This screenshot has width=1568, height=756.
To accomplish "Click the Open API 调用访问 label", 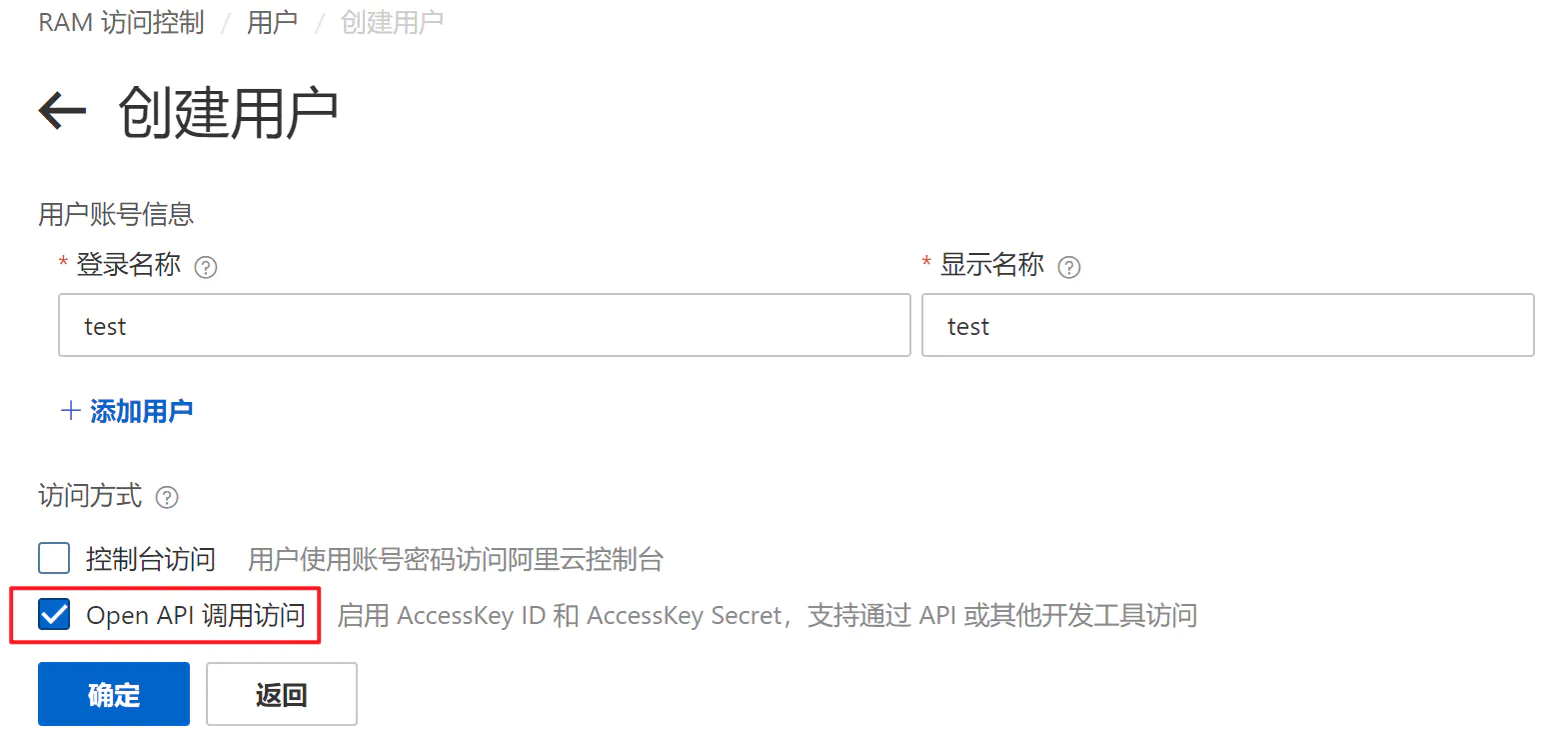I will pos(196,615).
